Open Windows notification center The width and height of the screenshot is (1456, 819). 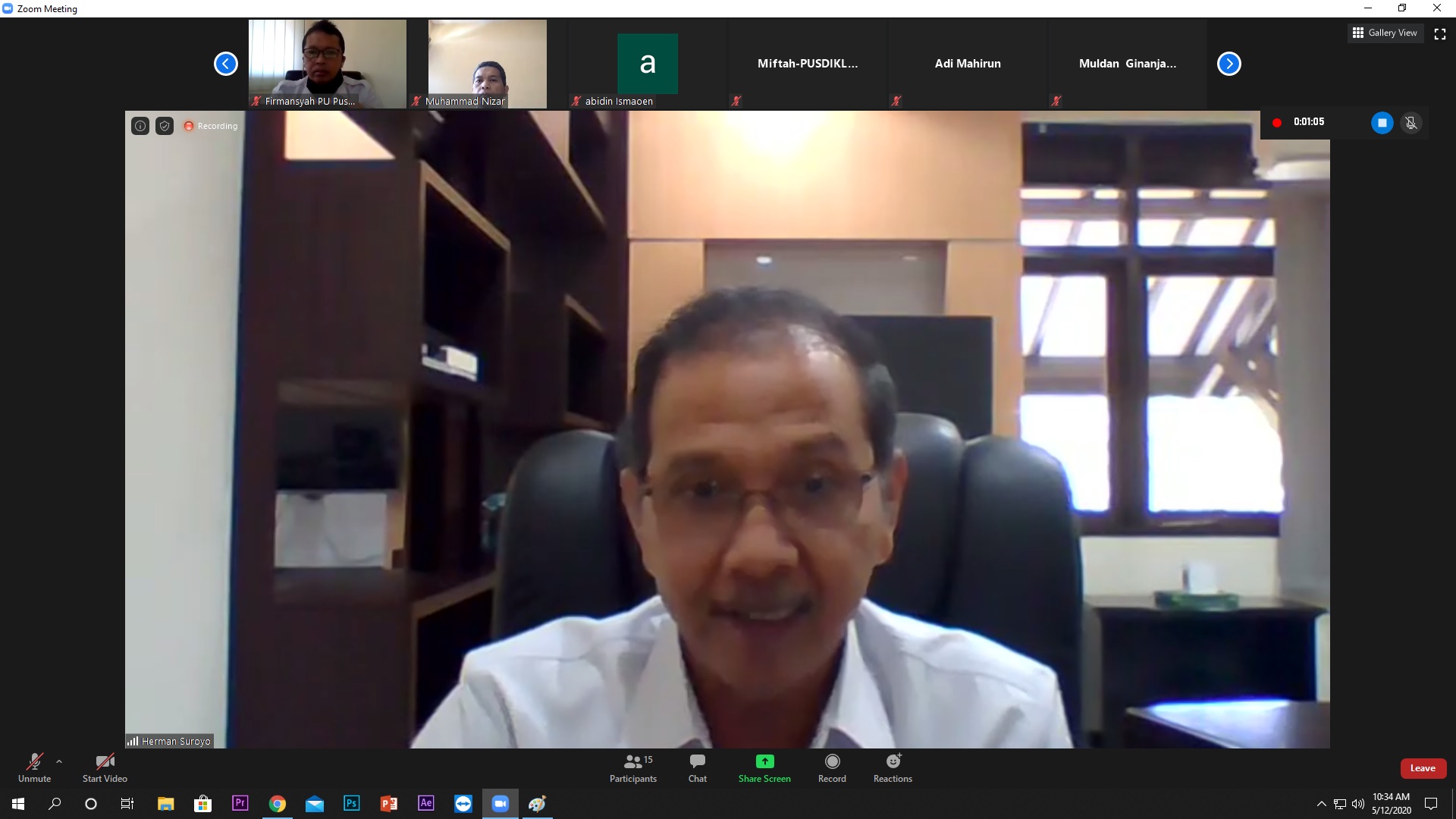[x=1431, y=804]
